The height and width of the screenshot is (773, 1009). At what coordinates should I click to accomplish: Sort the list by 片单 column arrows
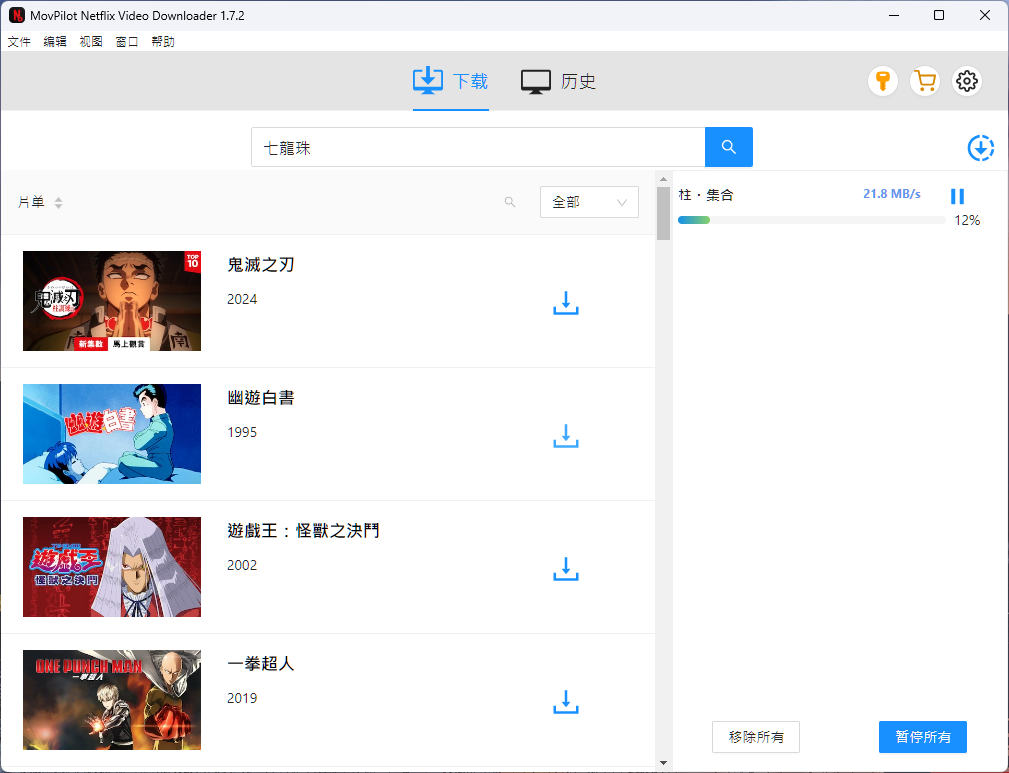tap(58, 203)
